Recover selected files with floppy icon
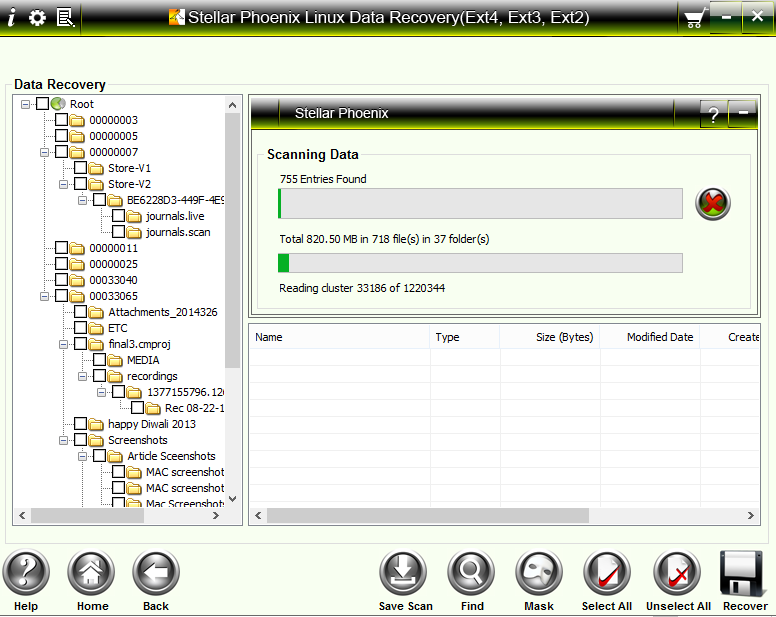Screen dimensions: 776x617 pyautogui.click(x=741, y=572)
